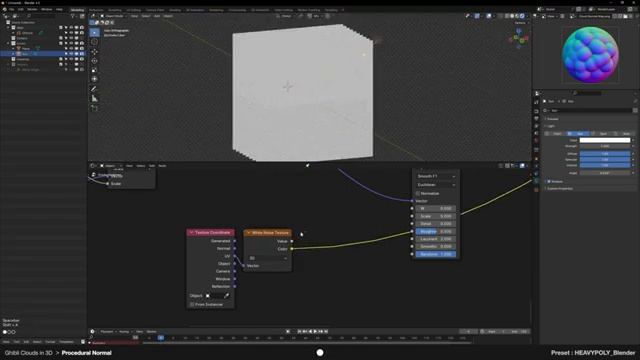Select the Point light type radio button
This screenshot has width=640, height=360.
pyautogui.click(x=555, y=133)
